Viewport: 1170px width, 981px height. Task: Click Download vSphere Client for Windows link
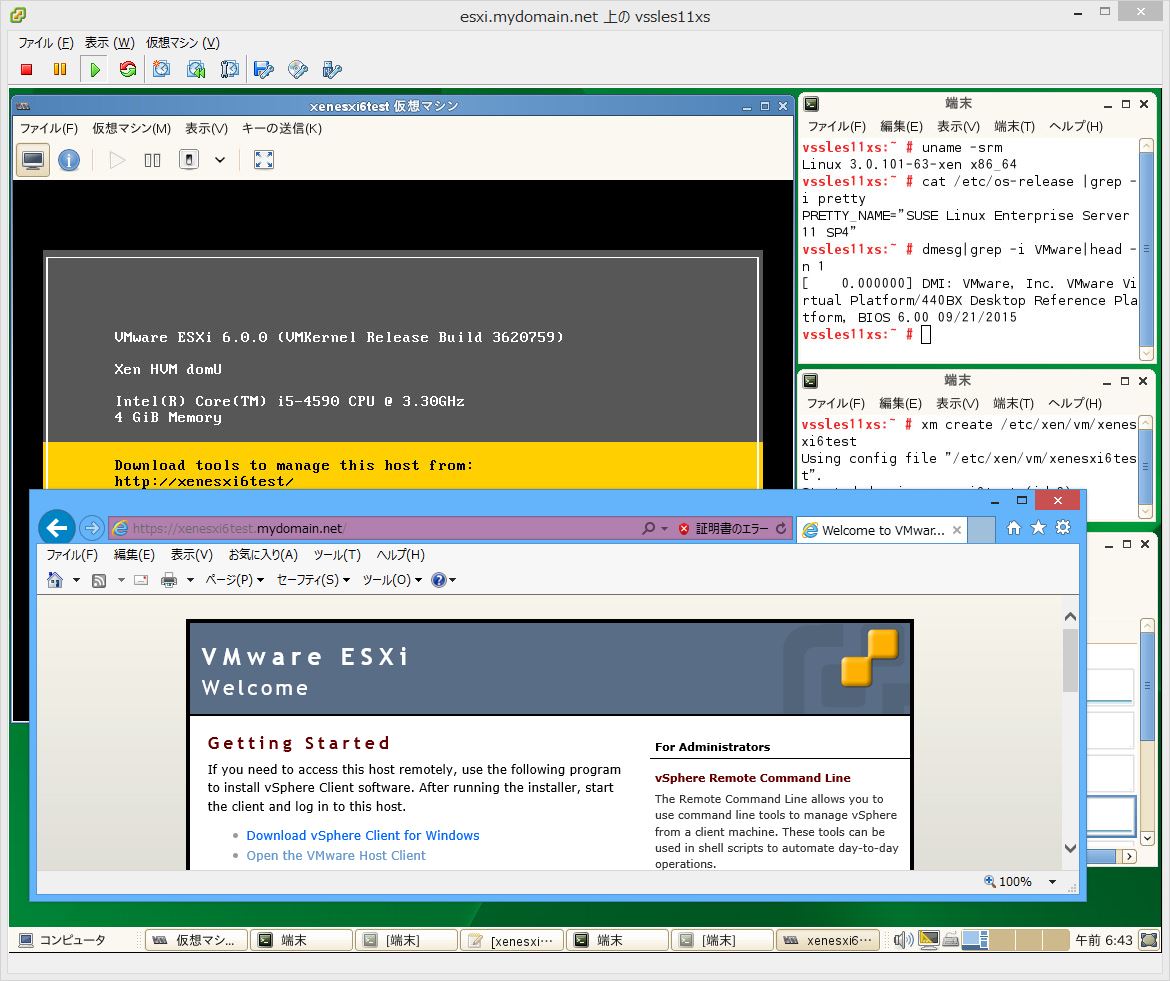point(363,836)
